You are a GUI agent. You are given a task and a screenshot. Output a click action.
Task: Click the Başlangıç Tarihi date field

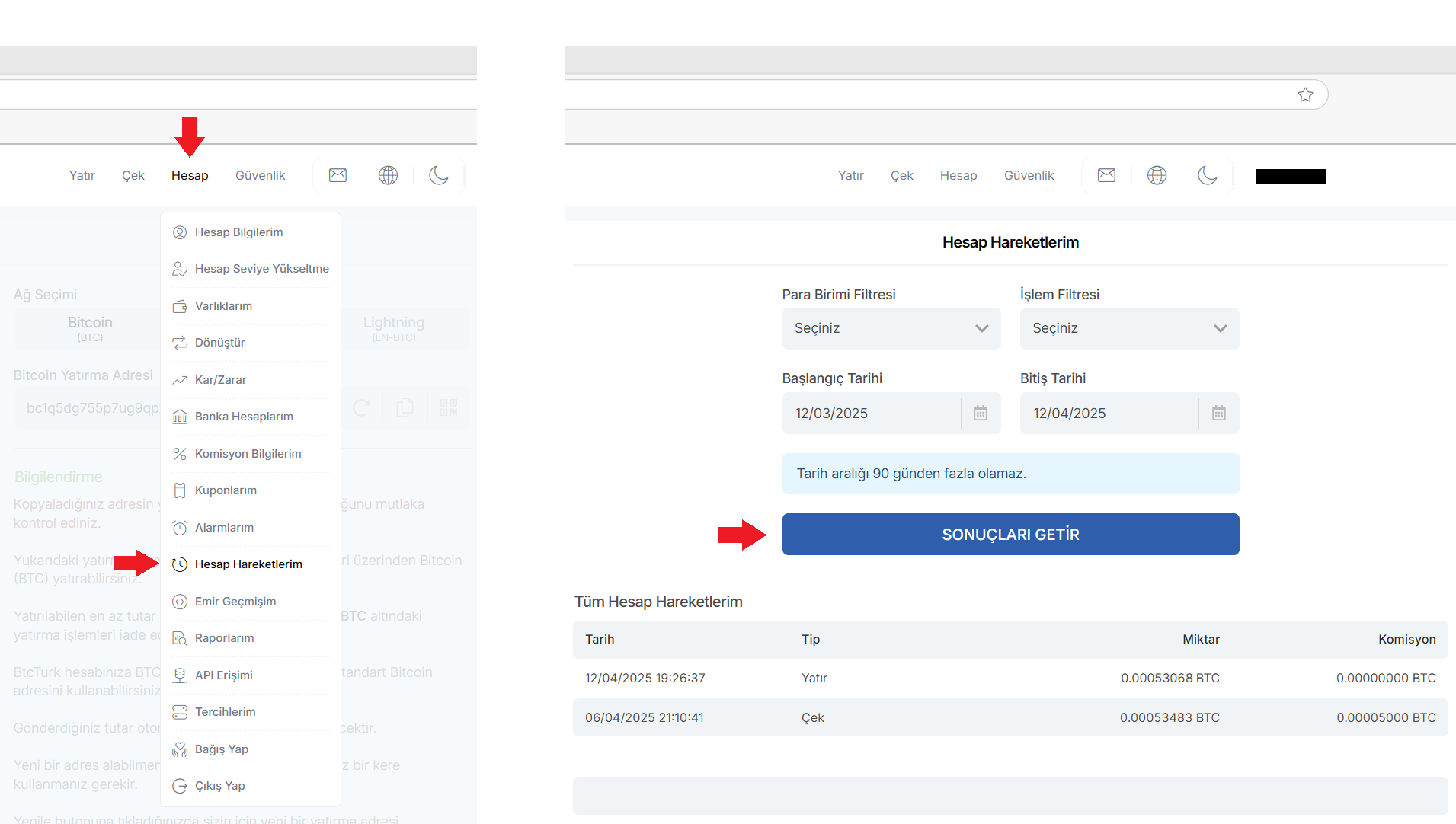coord(871,413)
